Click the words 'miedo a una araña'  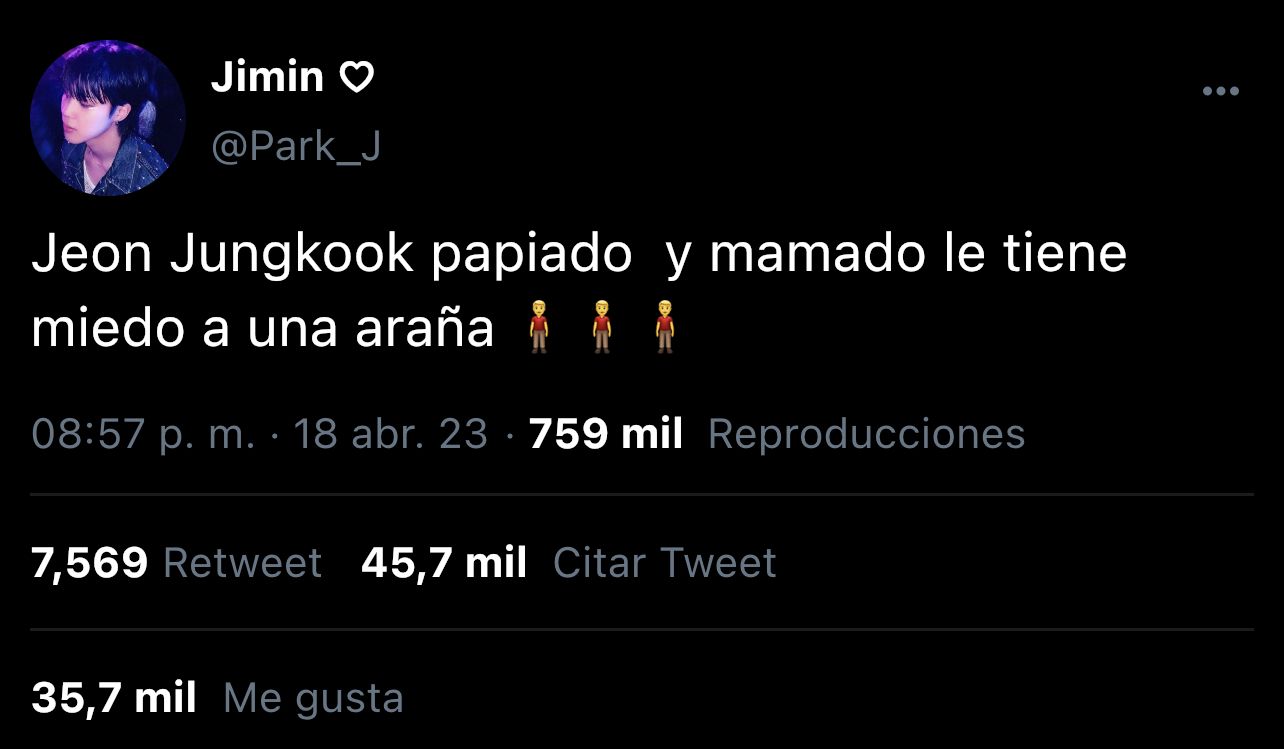point(263,328)
